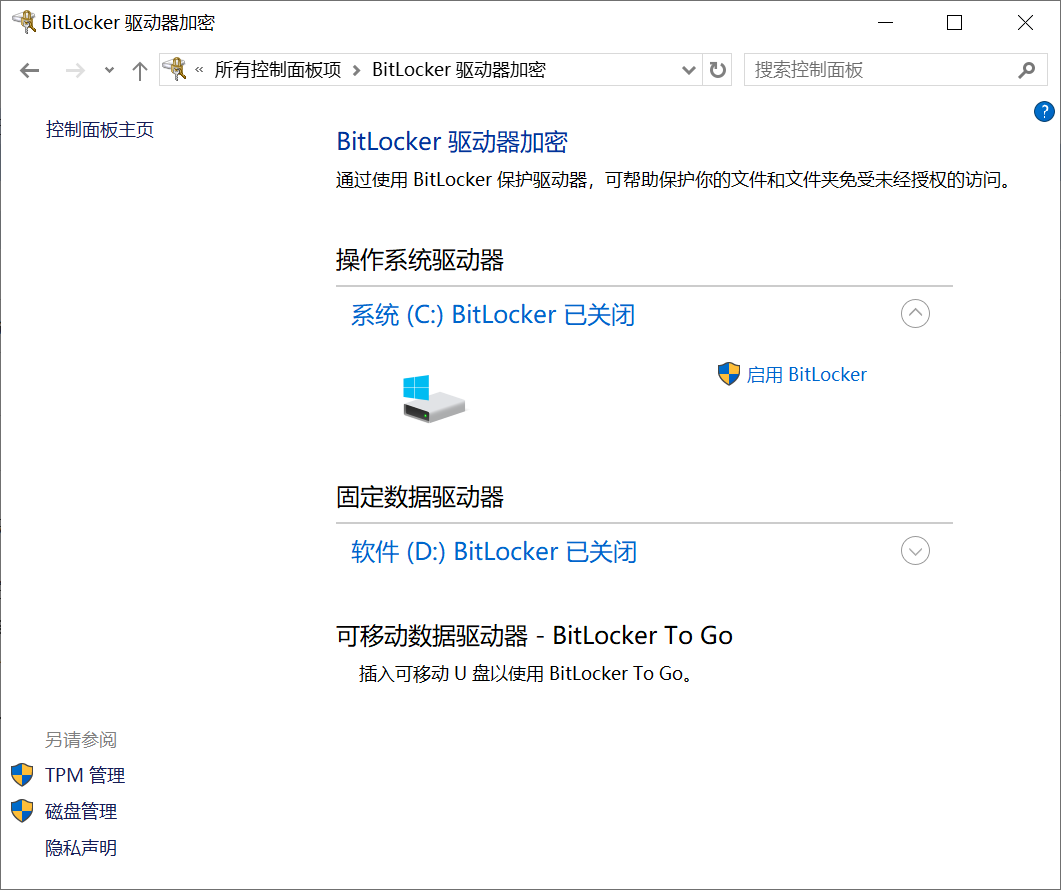Click the forward navigation arrow
Image resolution: width=1061 pixels, height=890 pixels.
[75, 70]
